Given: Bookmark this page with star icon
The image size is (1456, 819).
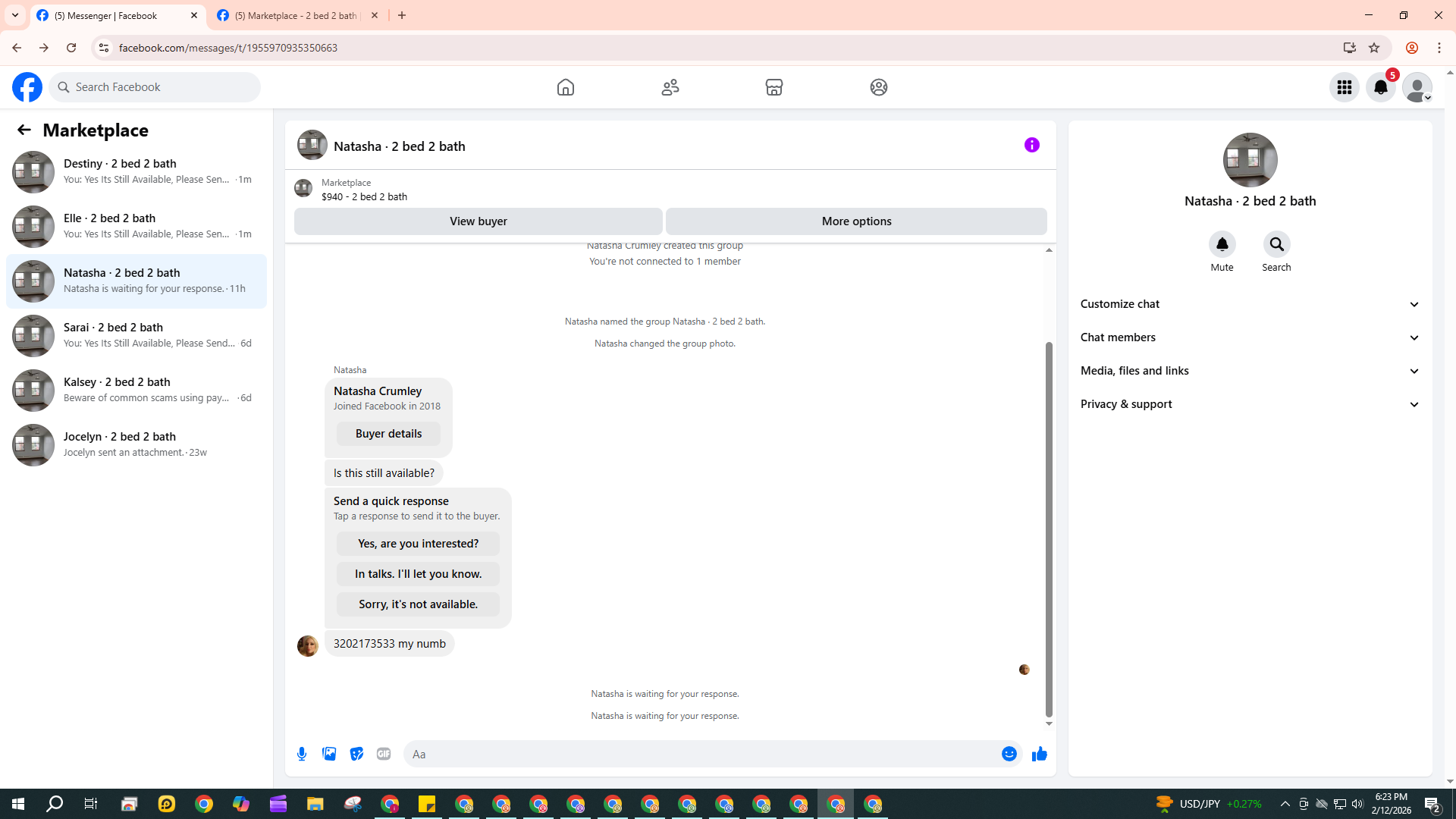Looking at the screenshot, I should [x=1374, y=48].
